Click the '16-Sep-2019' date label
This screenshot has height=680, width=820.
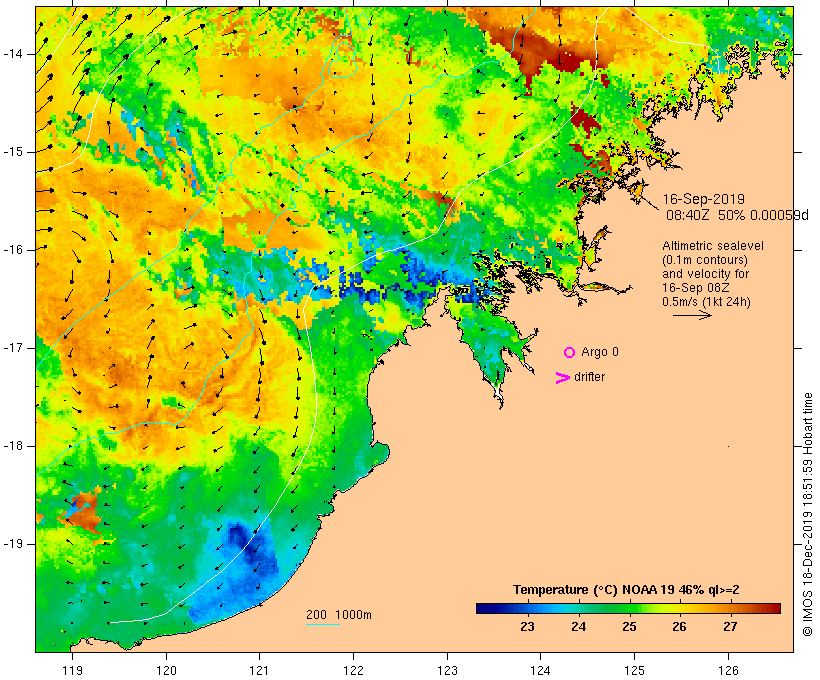[x=703, y=199]
